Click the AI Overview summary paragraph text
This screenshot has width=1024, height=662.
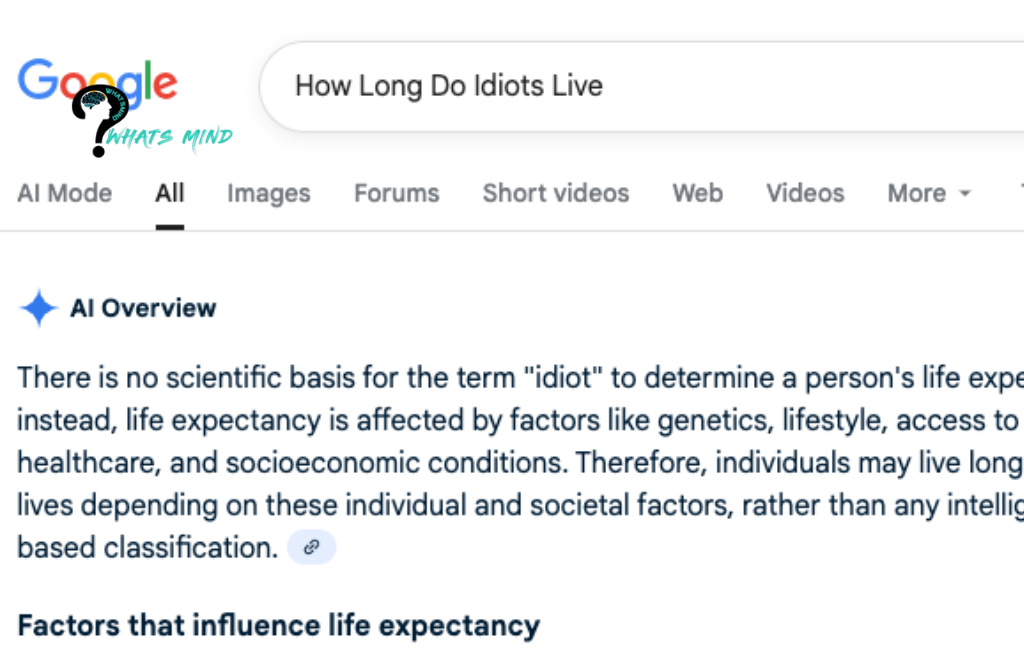(x=500, y=462)
